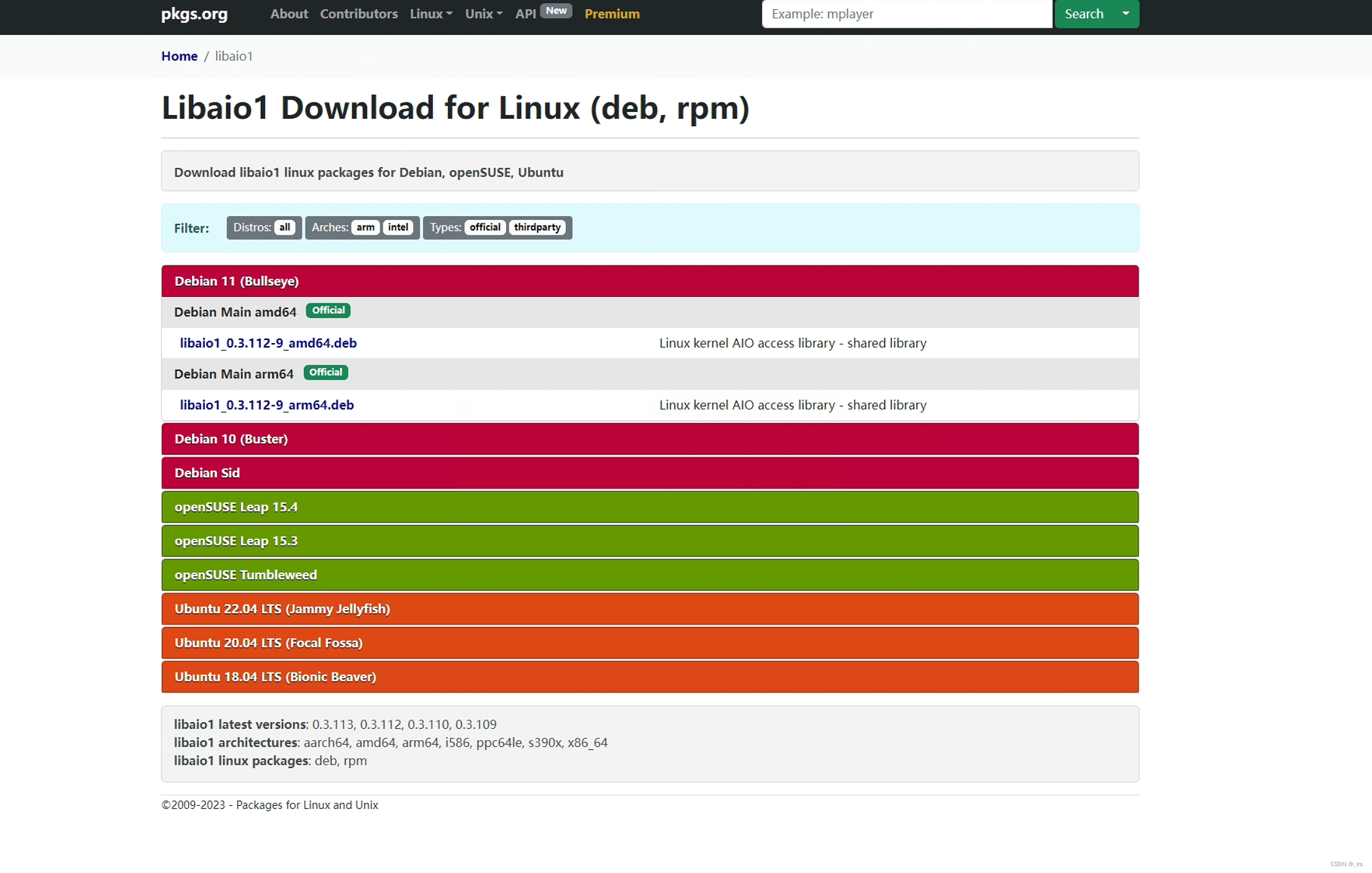Toggle the 'all' distros filter
This screenshot has height=873, width=1372.
point(284,227)
